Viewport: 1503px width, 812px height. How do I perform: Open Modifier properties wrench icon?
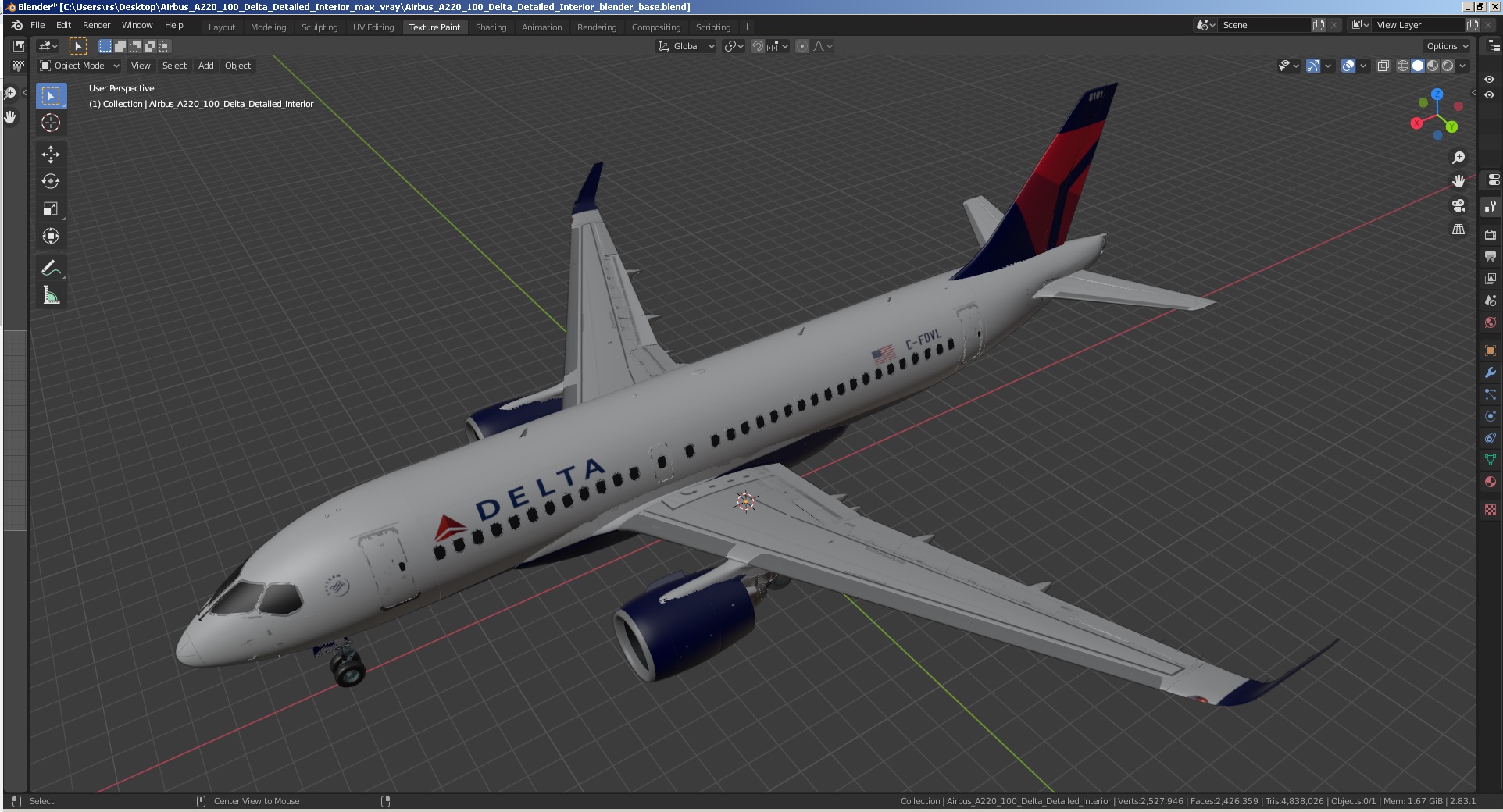point(1491,372)
